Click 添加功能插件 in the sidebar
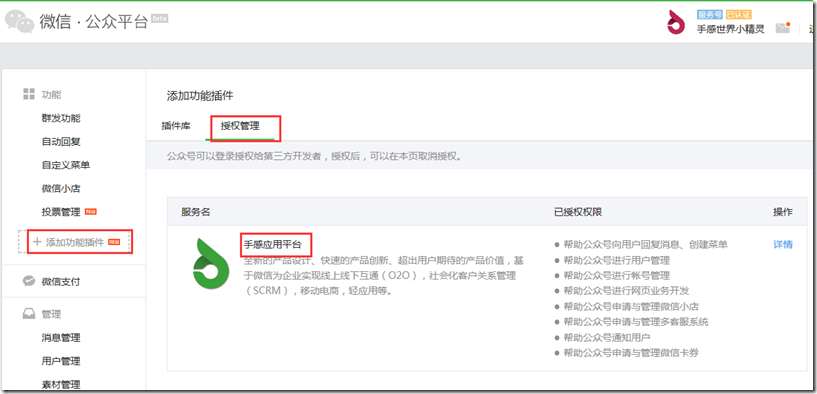The image size is (817, 394). pyautogui.click(x=75, y=242)
